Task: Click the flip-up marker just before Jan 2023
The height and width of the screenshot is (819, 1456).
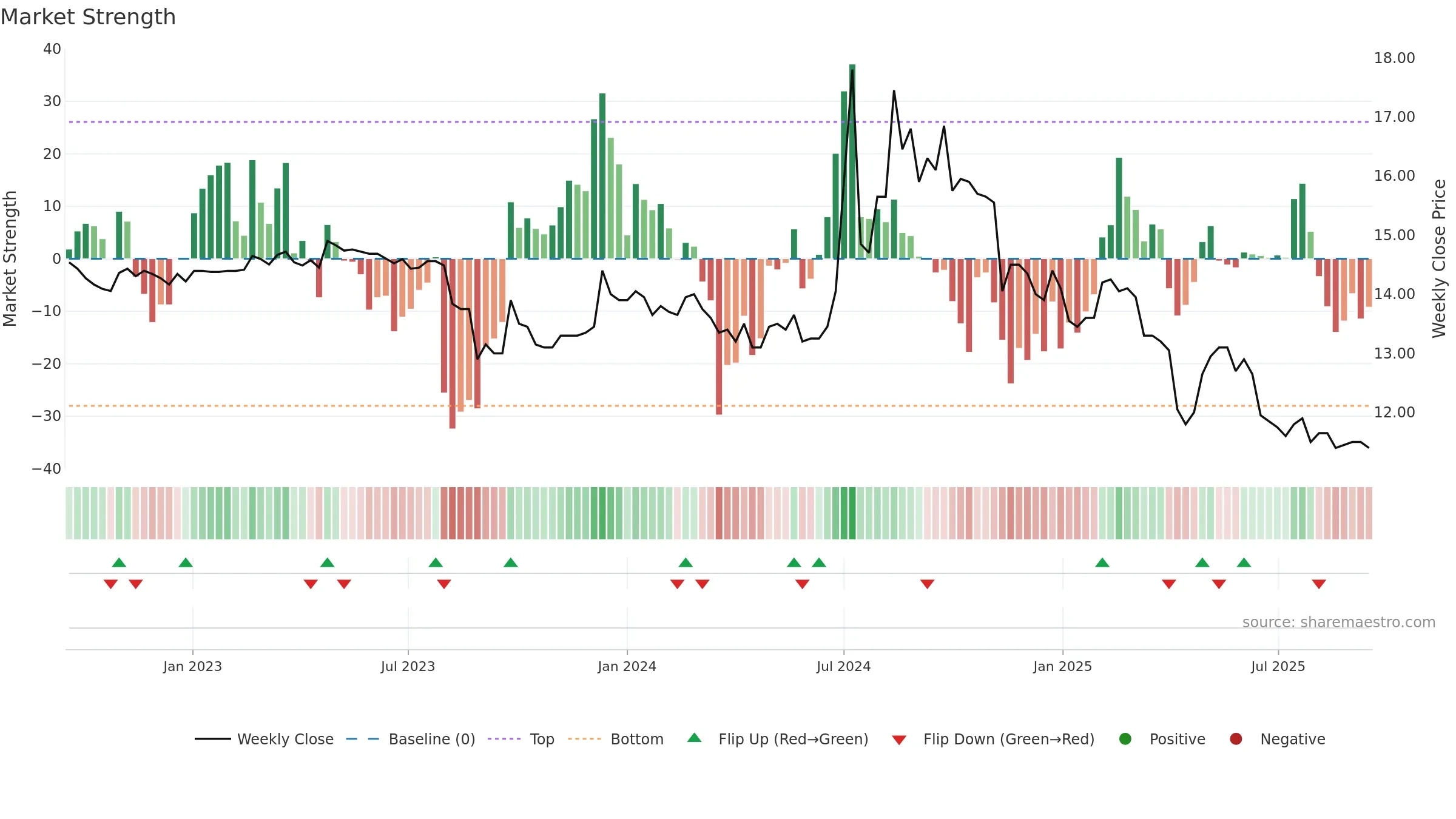Action: point(186,562)
